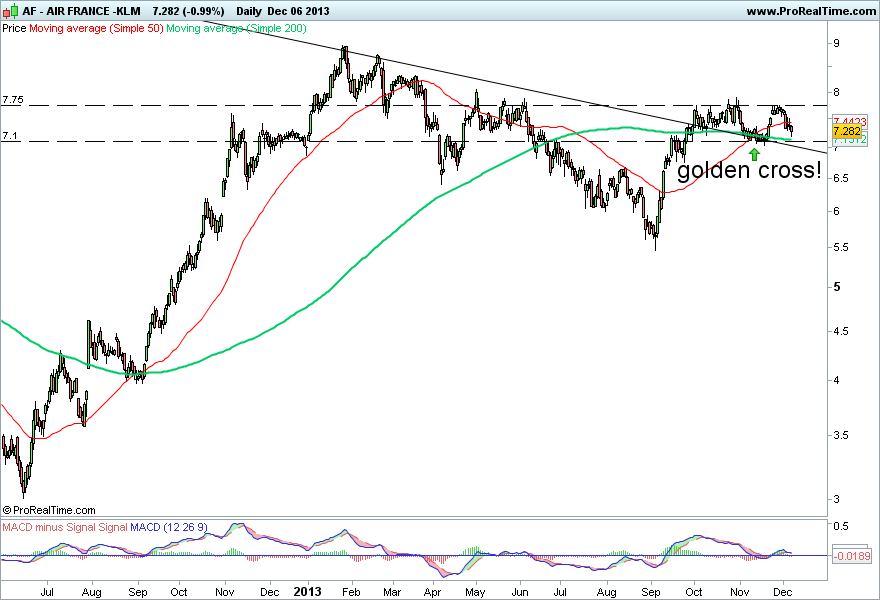
Task: Select the 'Moving average (Simple 50)' legend
Action: (x=96, y=28)
